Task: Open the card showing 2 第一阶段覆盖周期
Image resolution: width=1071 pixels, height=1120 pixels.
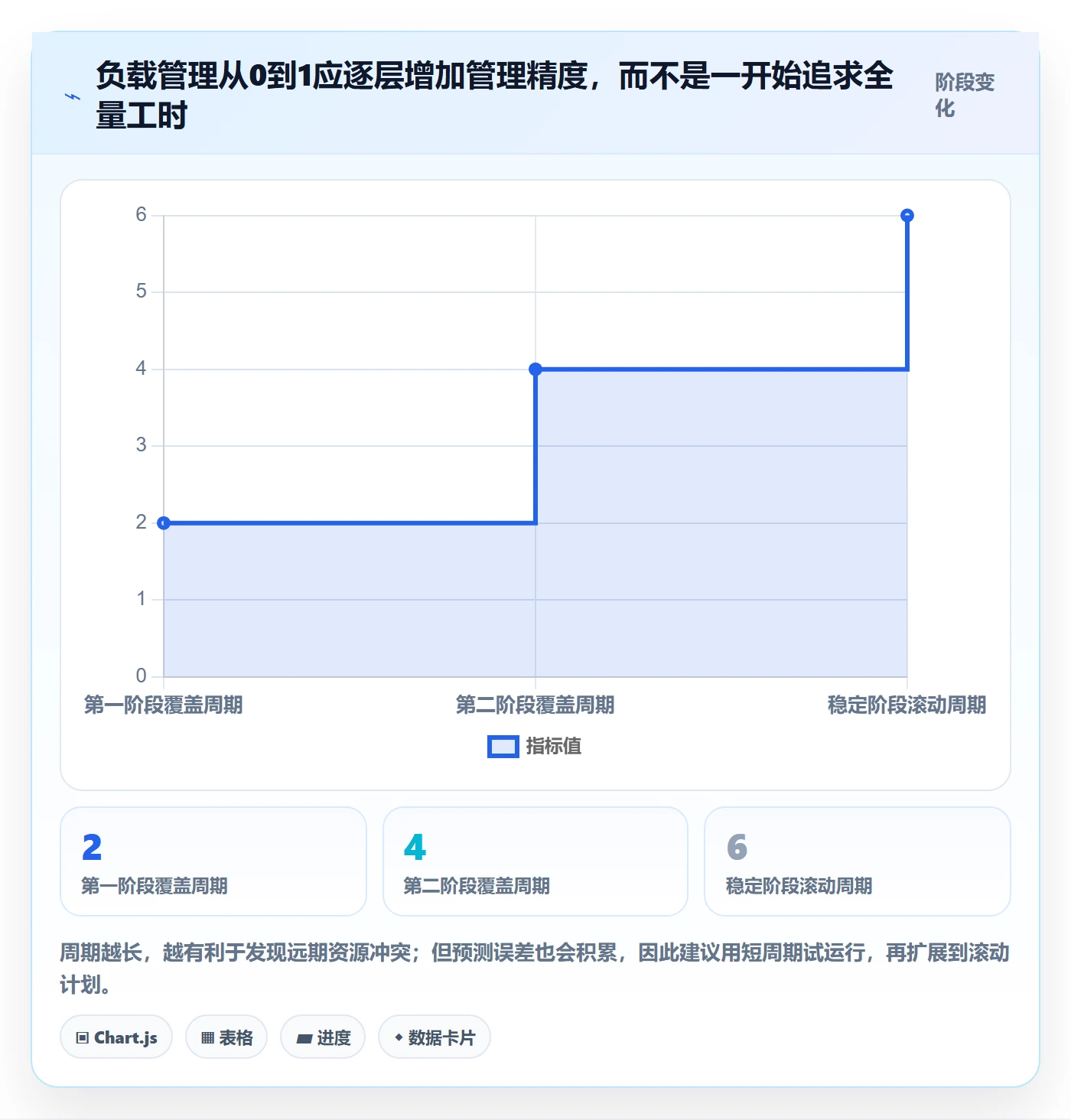Action: [213, 861]
